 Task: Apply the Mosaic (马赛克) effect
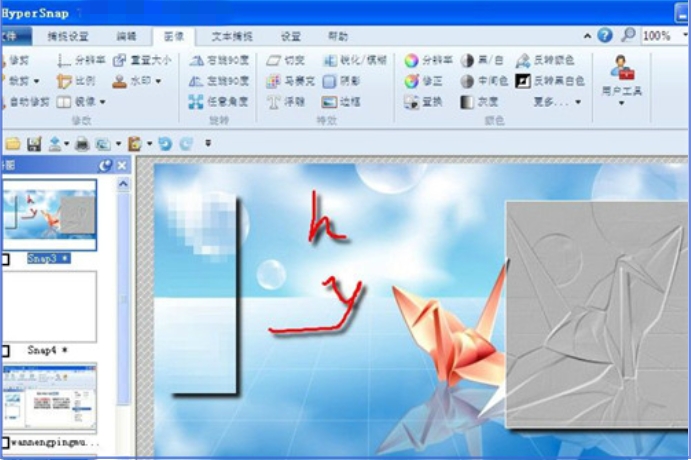pos(290,81)
